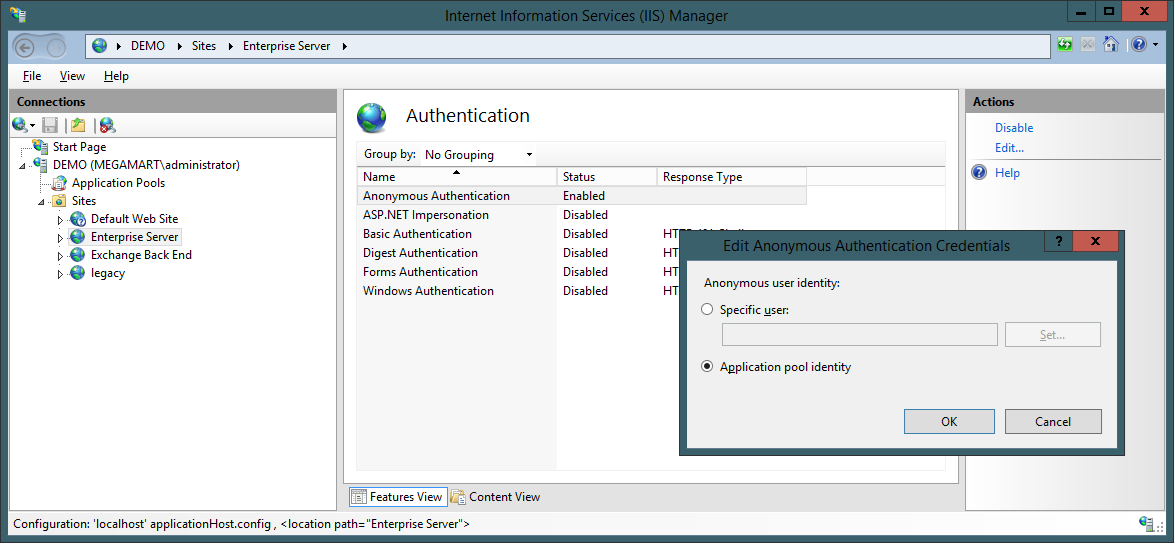The width and height of the screenshot is (1175, 547).
Task: Select Application pool identity radio button
Action: [x=707, y=366]
